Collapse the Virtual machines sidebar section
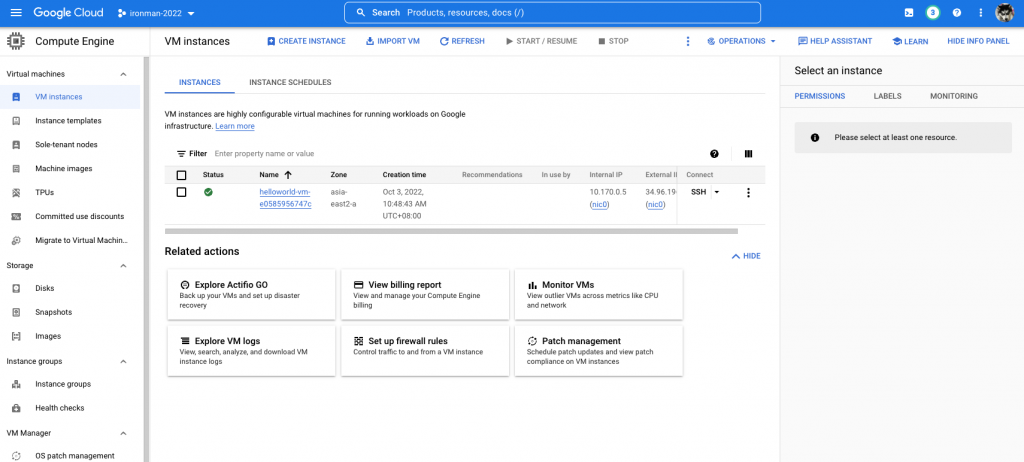This screenshot has height=462, width=1024. coord(123,74)
